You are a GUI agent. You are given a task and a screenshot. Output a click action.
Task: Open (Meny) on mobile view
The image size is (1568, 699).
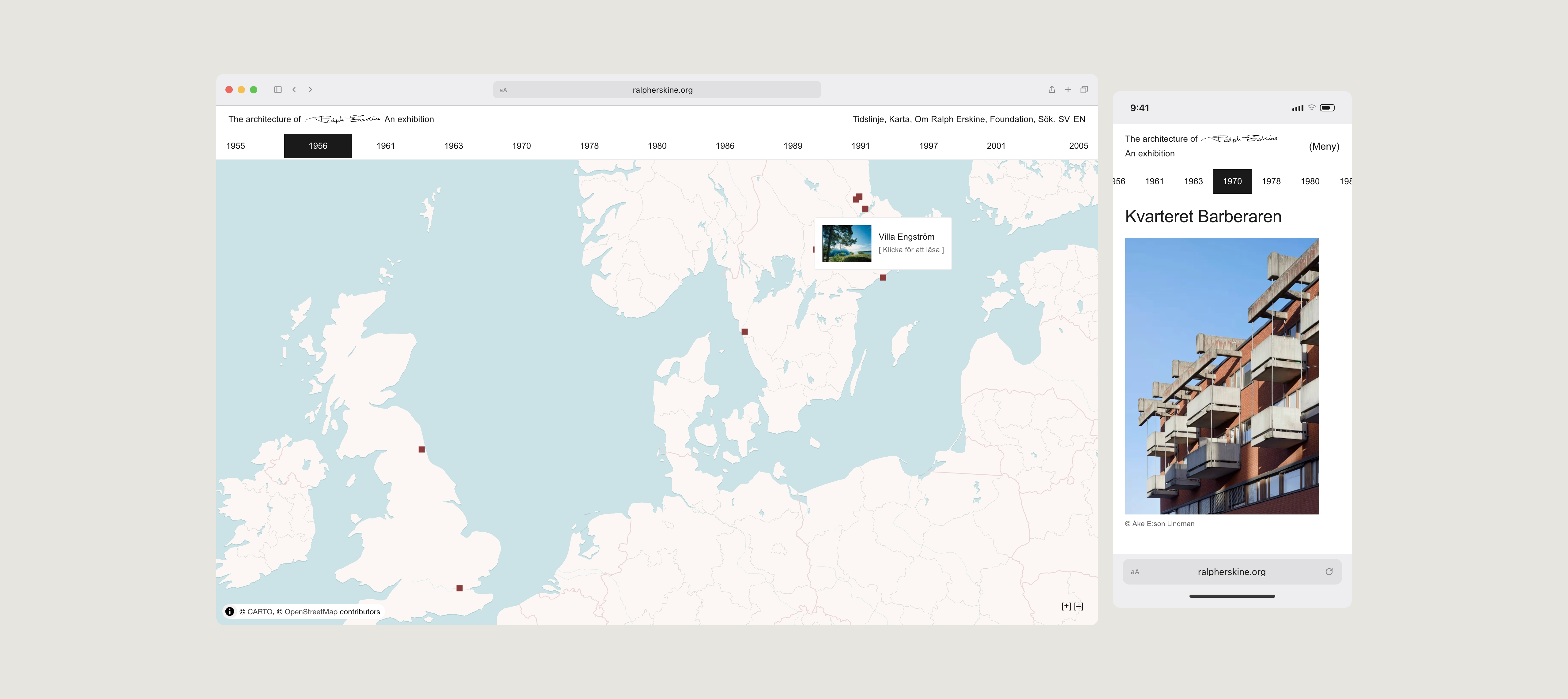[x=1324, y=146]
